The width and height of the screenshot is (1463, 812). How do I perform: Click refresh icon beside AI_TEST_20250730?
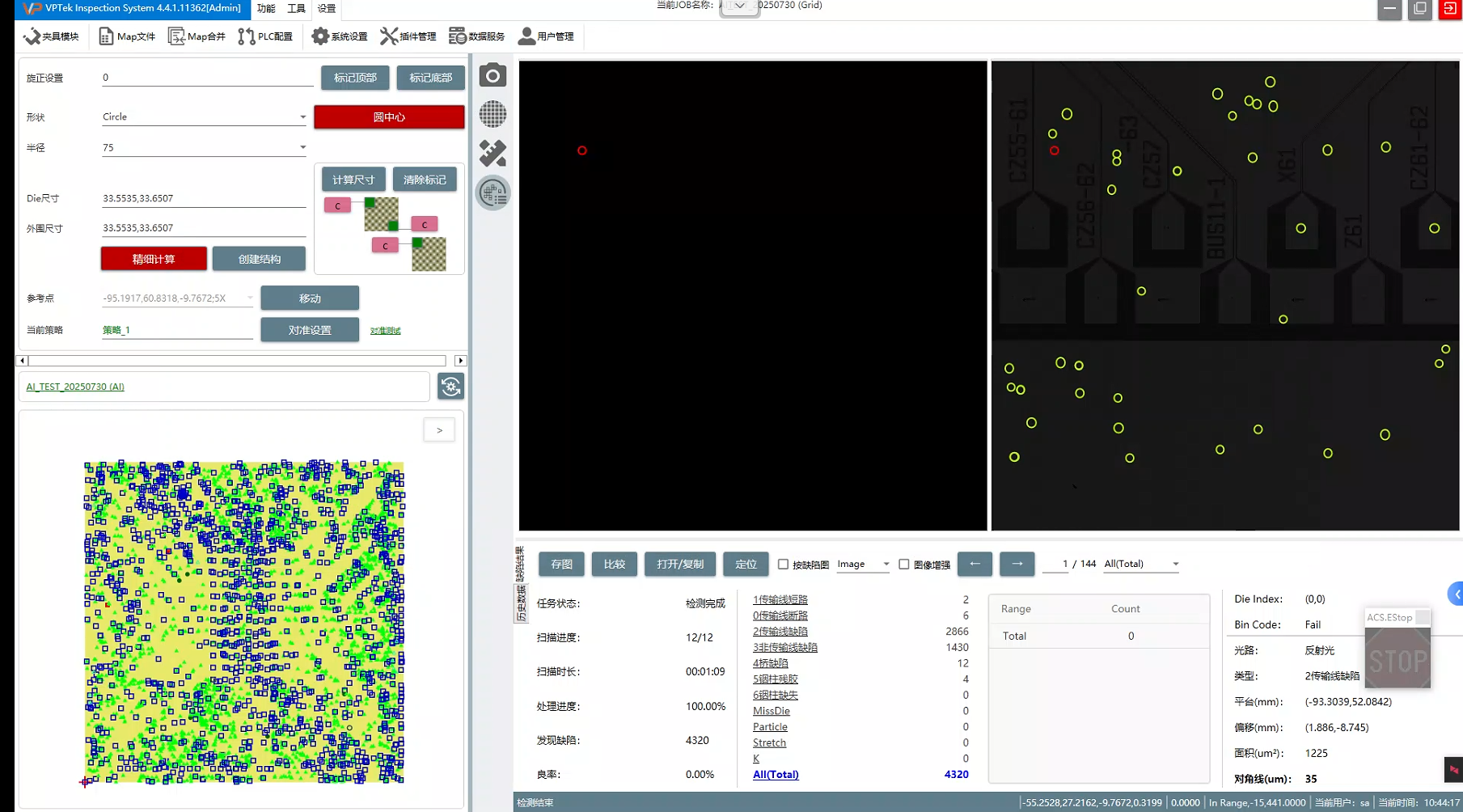[x=450, y=387]
